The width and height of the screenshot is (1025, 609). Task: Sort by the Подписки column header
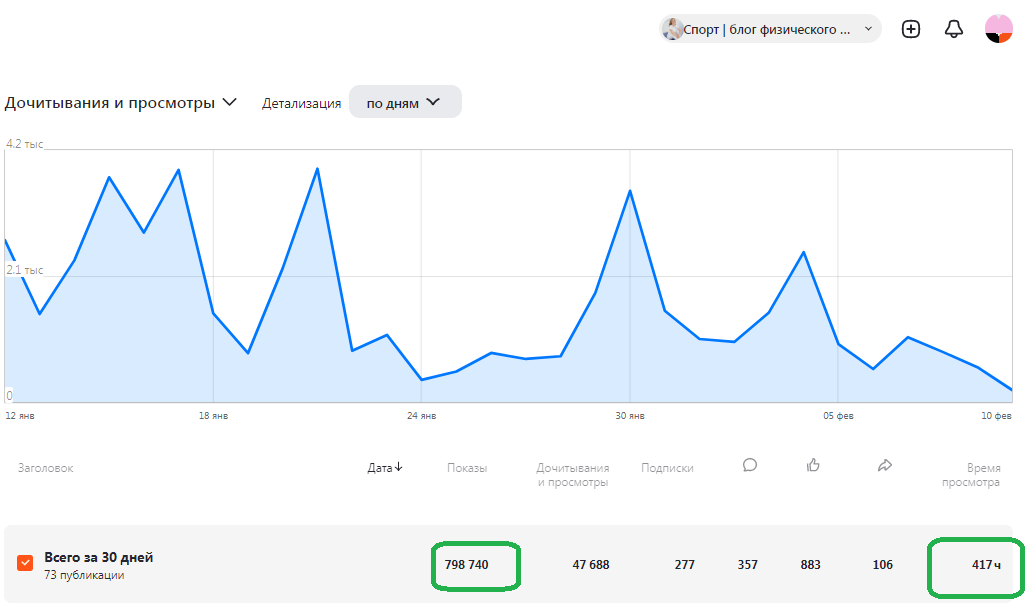667,468
